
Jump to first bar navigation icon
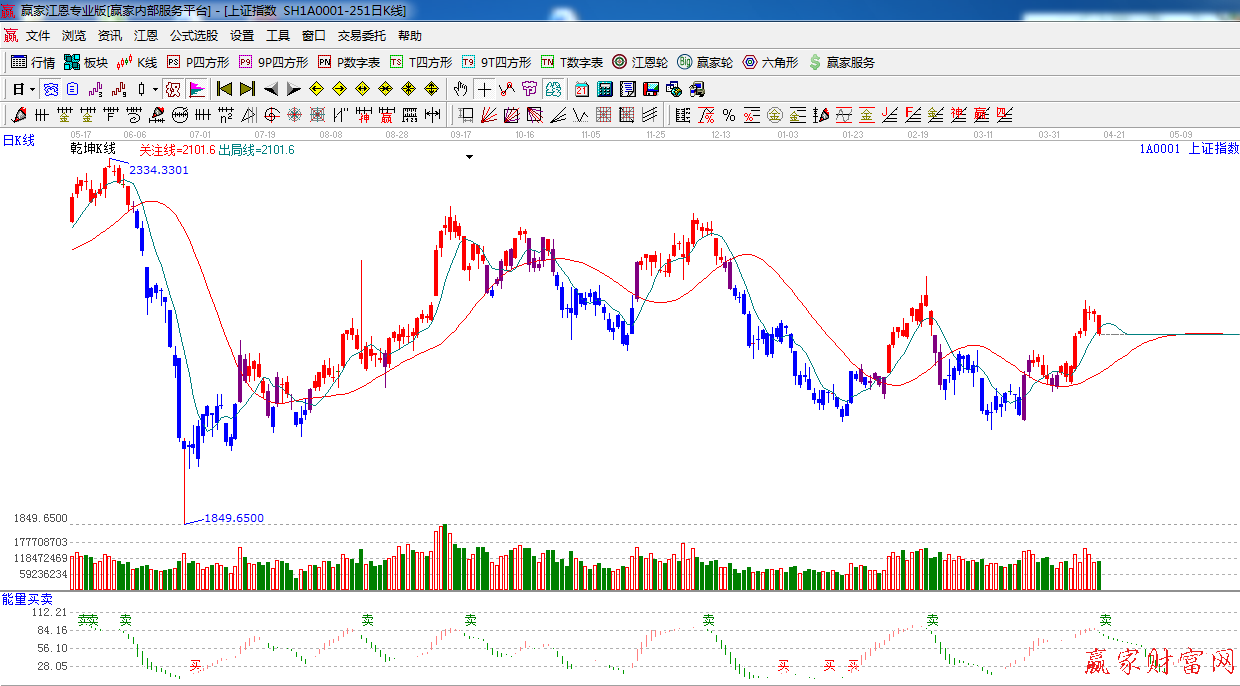224,89
